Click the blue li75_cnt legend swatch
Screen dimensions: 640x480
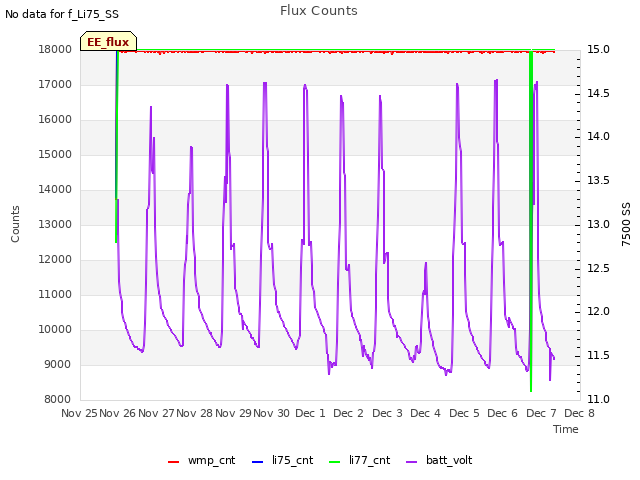(x=258, y=462)
